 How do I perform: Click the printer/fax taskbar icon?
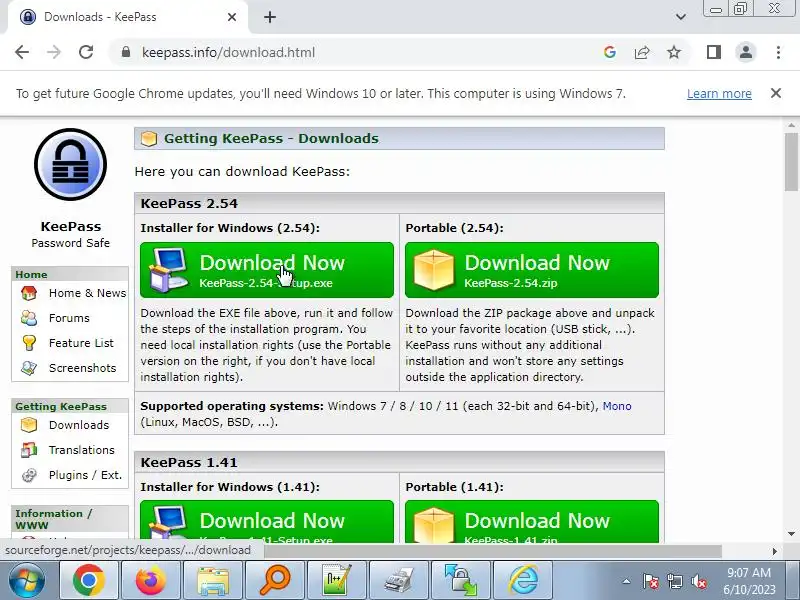[x=399, y=580]
